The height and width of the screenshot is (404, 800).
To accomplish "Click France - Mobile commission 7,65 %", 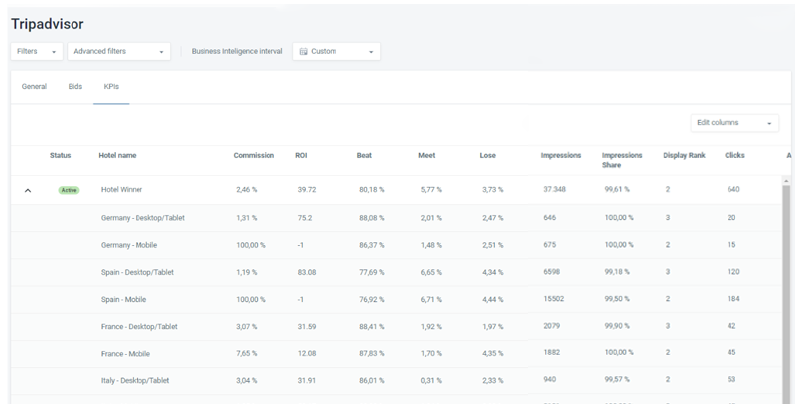I will click(x=246, y=354).
